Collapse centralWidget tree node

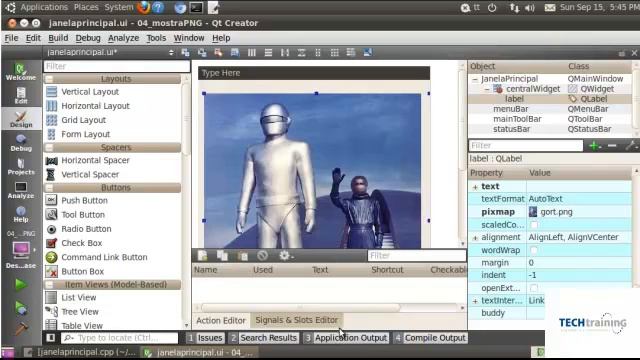pyautogui.click(x=487, y=89)
